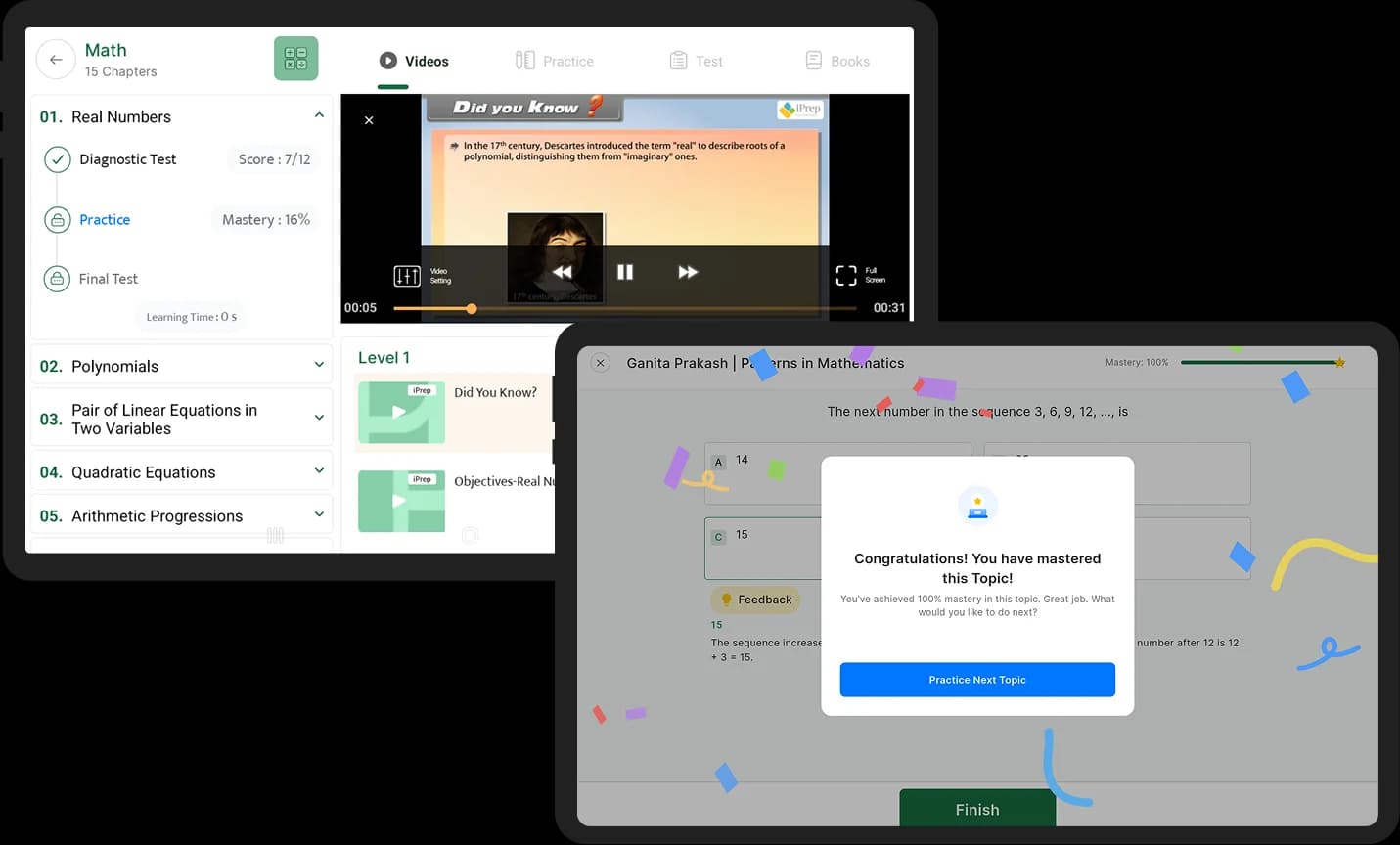This screenshot has width=1400, height=845.
Task: Rewind the video
Action: tap(563, 272)
